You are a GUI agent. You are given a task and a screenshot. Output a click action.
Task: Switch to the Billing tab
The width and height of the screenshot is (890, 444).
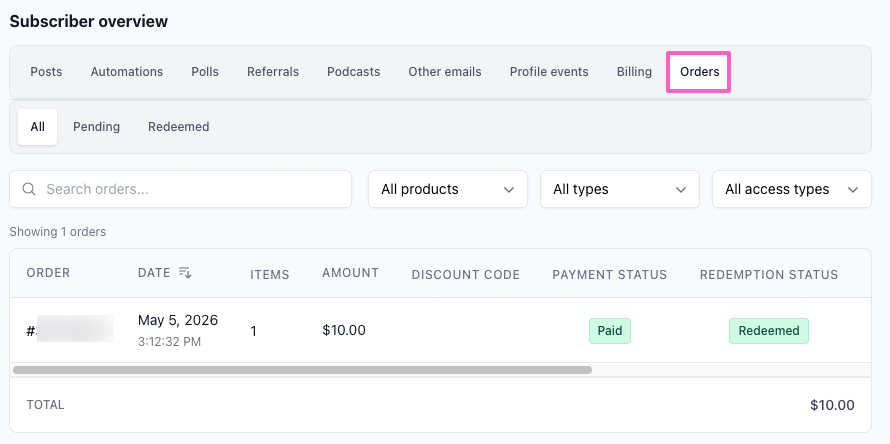pyautogui.click(x=634, y=72)
